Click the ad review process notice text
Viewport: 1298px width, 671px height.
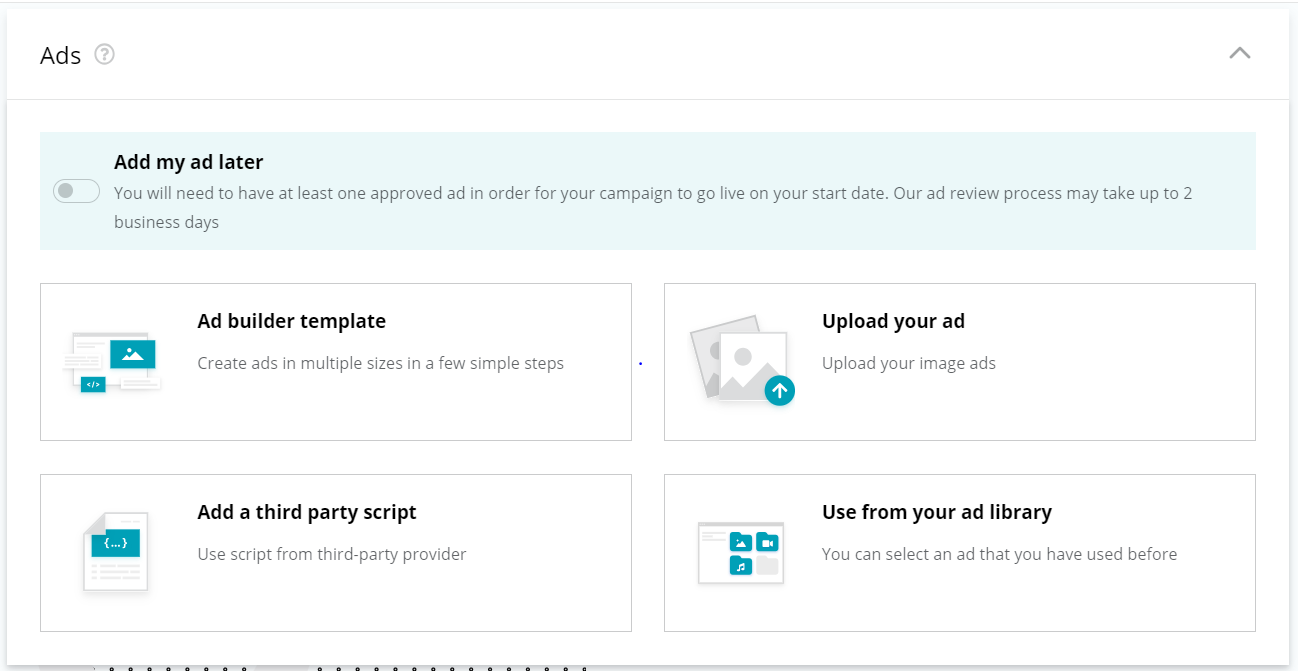[x=652, y=193]
